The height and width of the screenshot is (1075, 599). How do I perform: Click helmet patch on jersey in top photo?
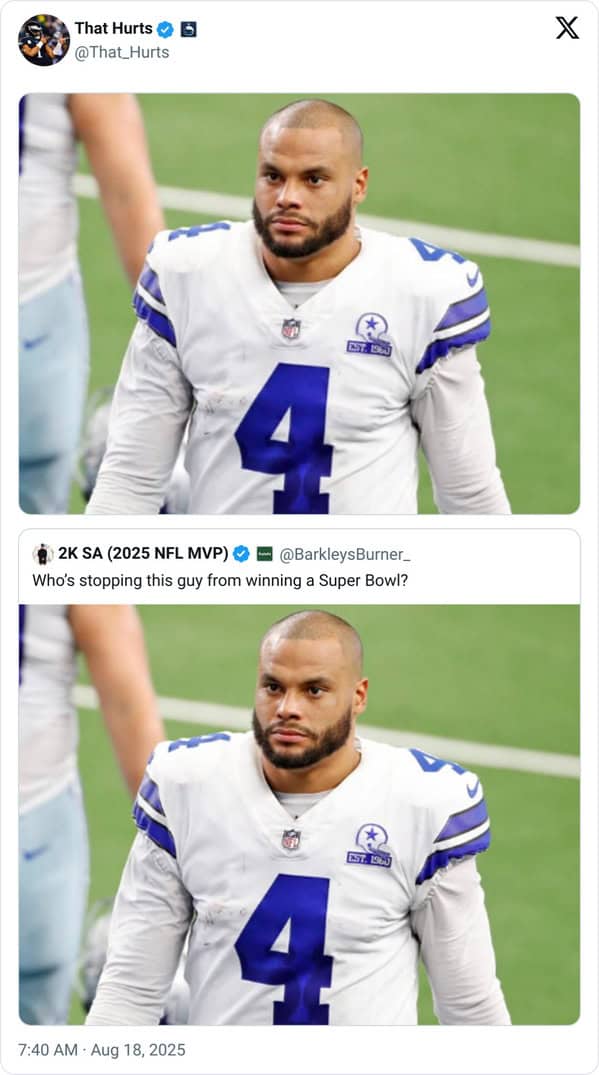[370, 335]
